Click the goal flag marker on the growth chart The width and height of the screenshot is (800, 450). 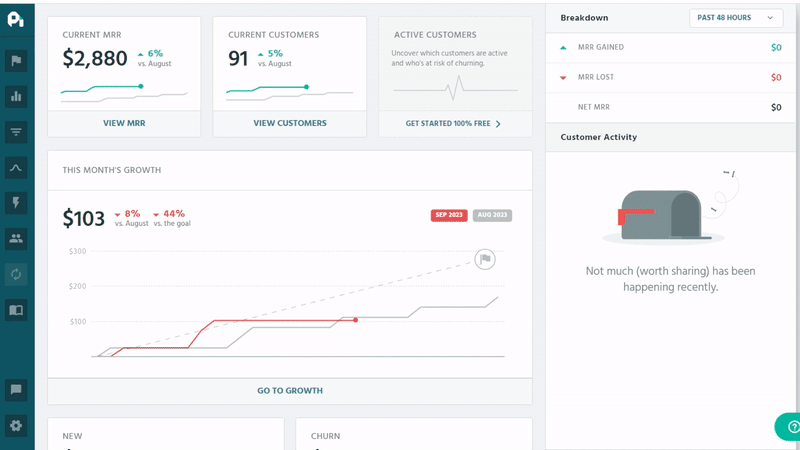[x=484, y=259]
